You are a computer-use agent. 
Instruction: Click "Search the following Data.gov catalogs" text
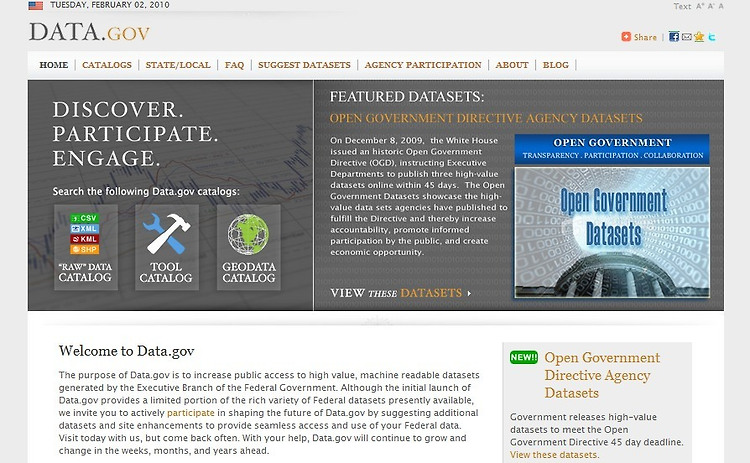tap(146, 192)
